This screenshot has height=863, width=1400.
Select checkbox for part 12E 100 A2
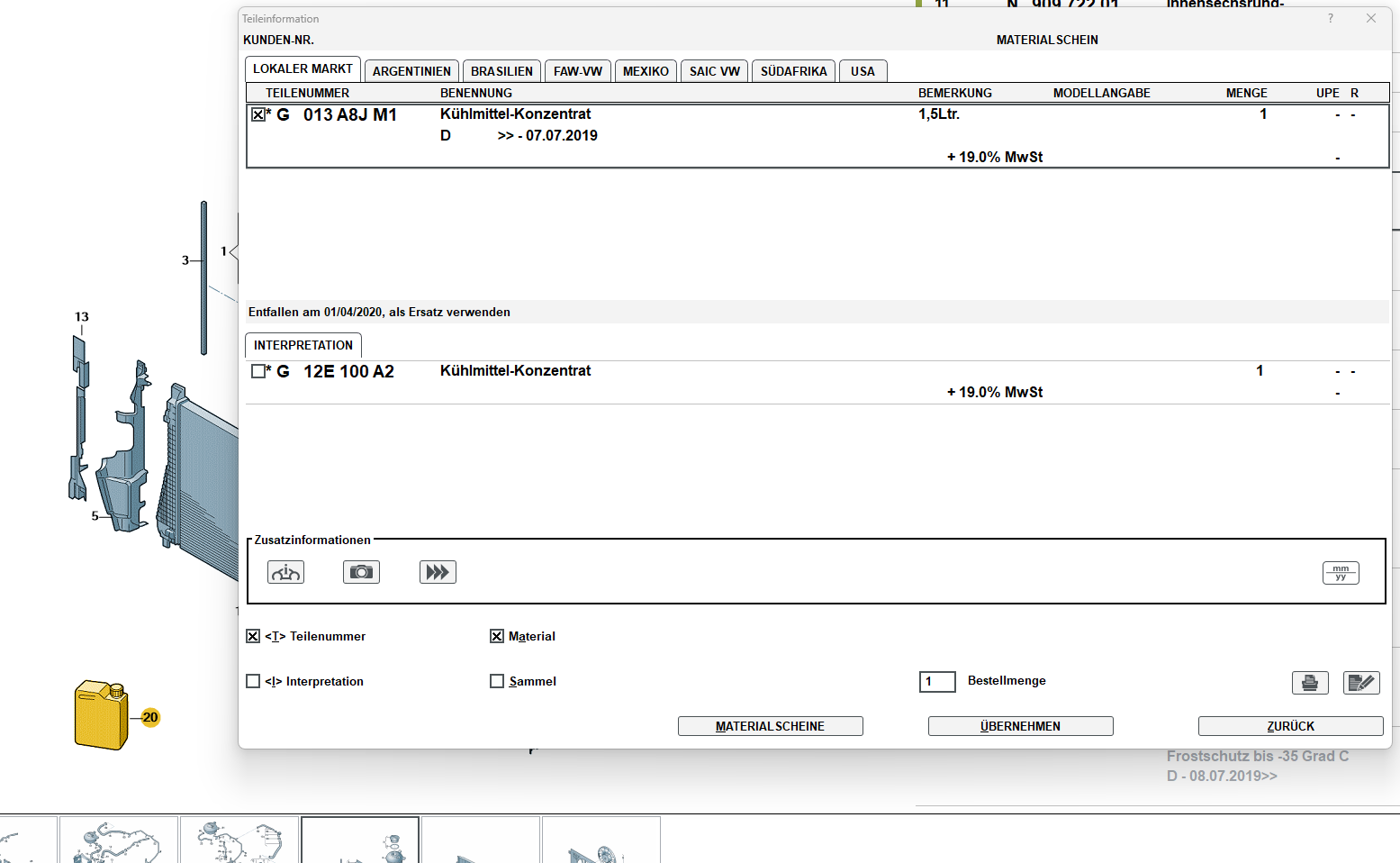(x=258, y=371)
